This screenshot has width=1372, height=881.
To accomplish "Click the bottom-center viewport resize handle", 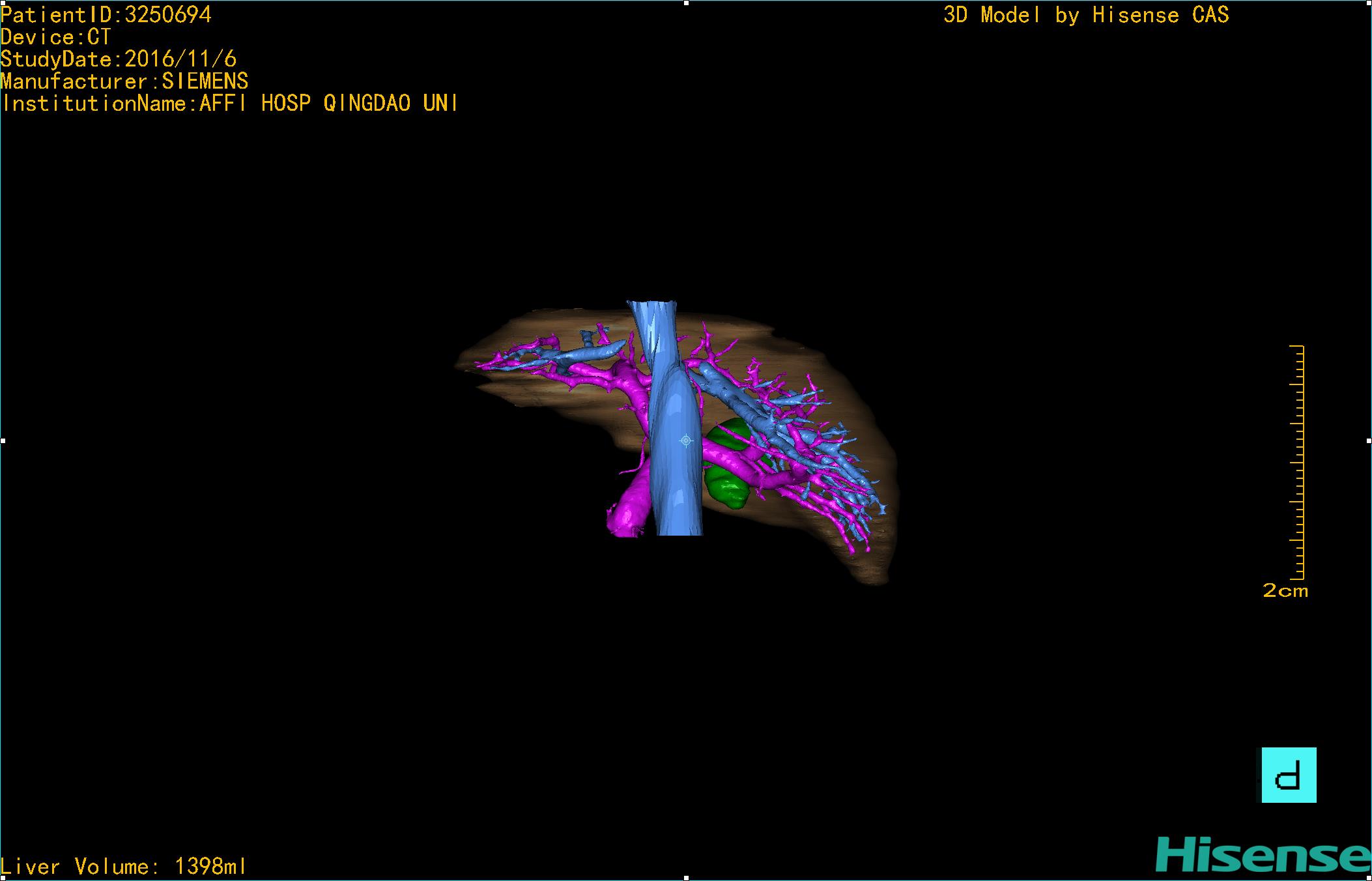I will pyautogui.click(x=686, y=878).
